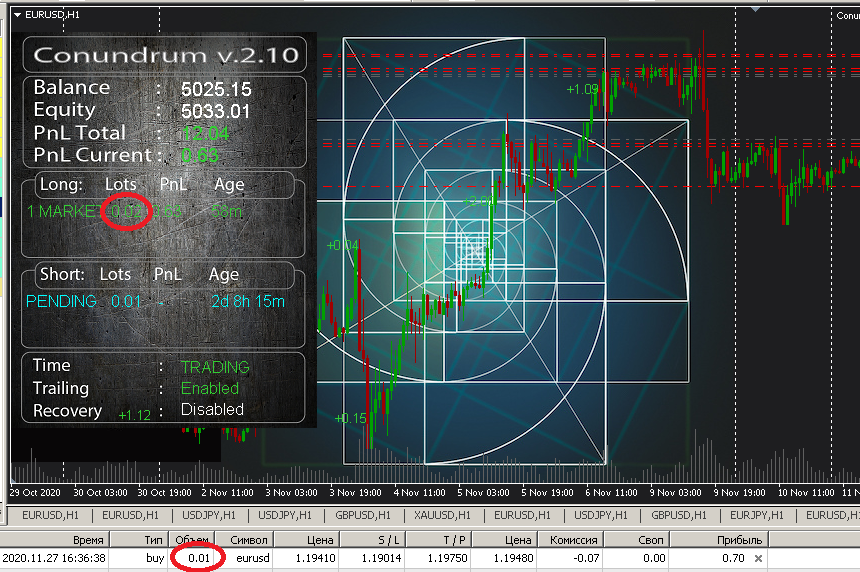Switch to the EURJPY,H1 chart tab
Screen dimensions: 860x572
[x=756, y=515]
